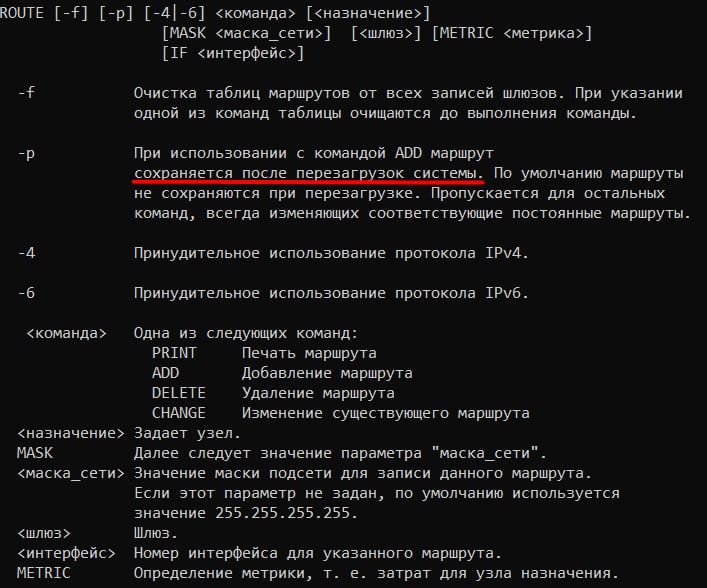Click the ROUTE command name
The width and height of the screenshot is (707, 588).
22,13
